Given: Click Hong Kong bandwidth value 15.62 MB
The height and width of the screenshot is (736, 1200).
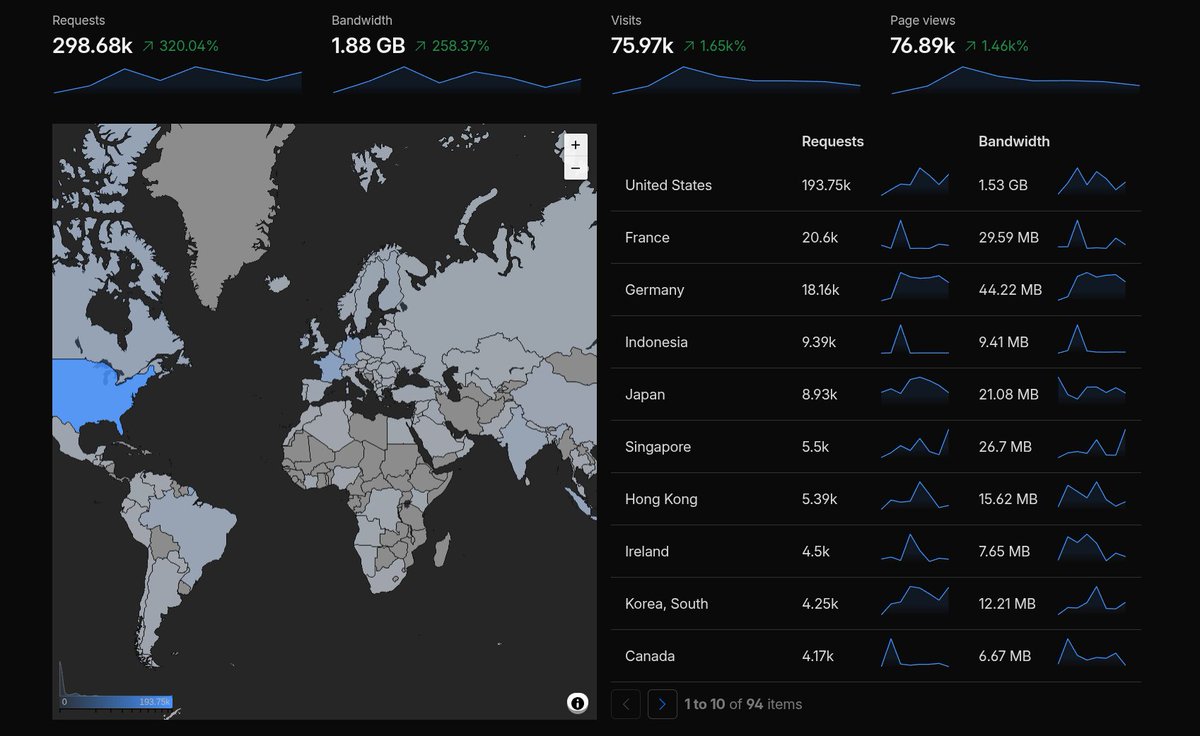Looking at the screenshot, I should pyautogui.click(x=1008, y=499).
